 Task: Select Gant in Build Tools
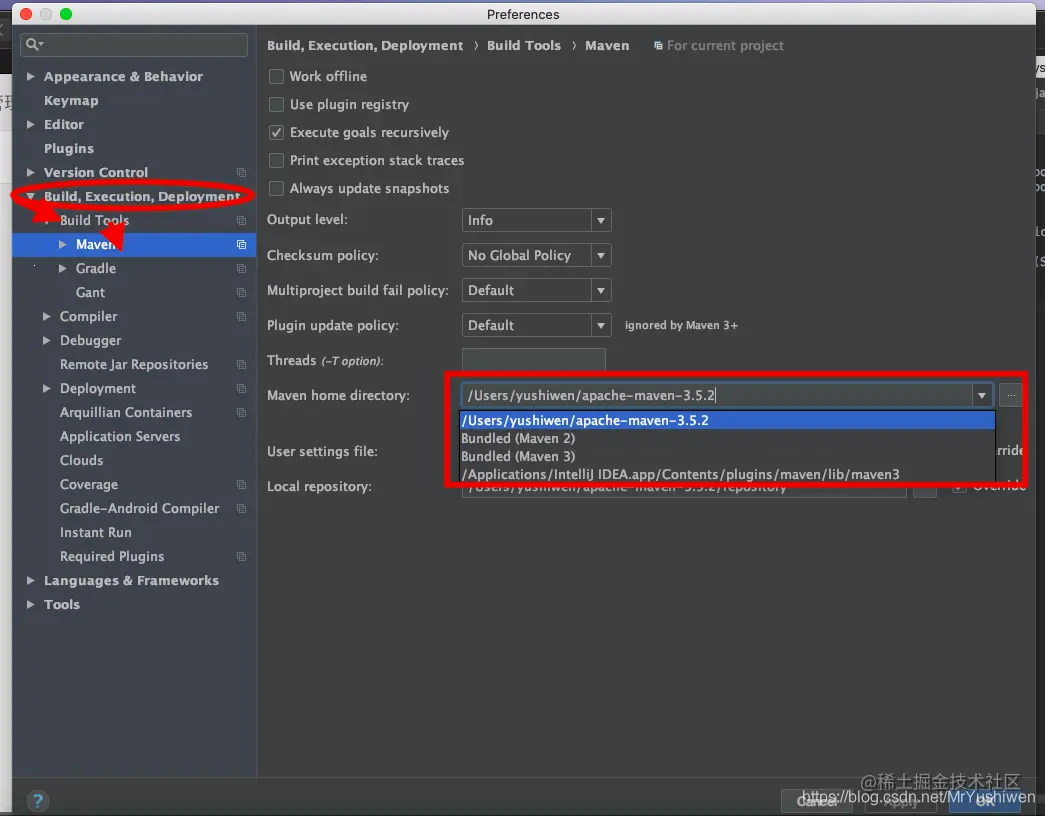click(90, 293)
